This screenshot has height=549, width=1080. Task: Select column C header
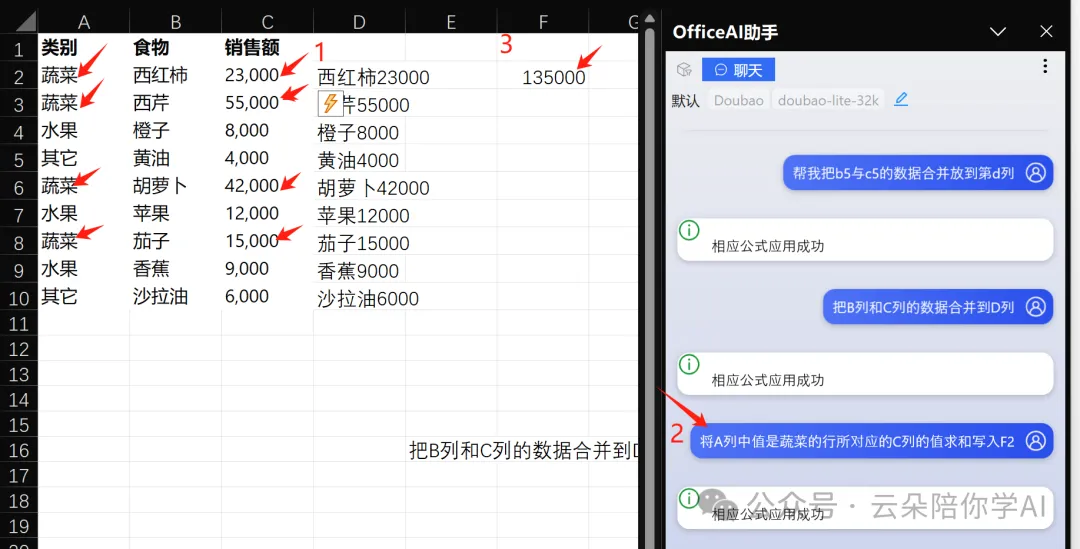(267, 22)
